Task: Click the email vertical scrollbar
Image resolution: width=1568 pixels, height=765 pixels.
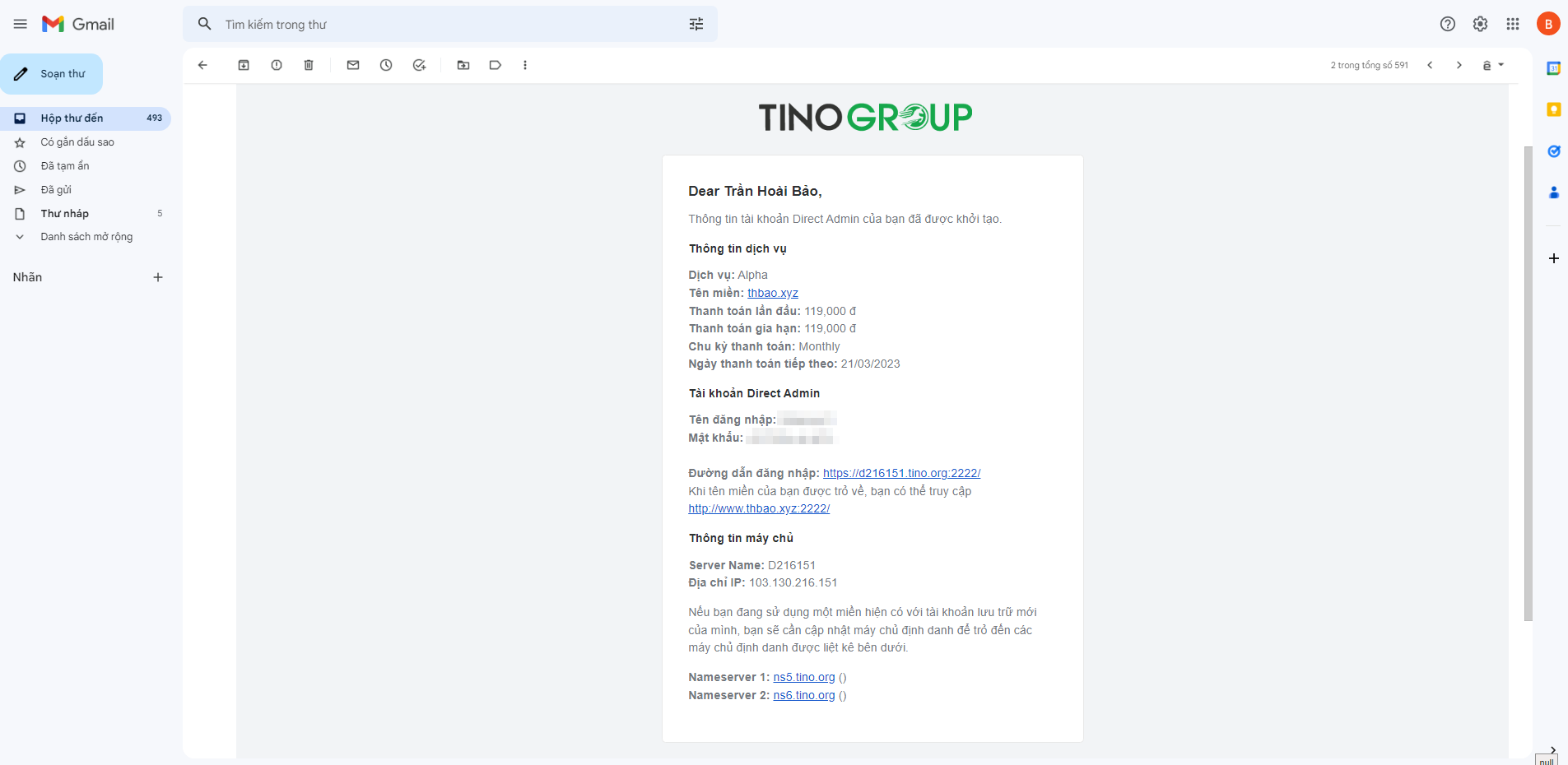Action: tap(1528, 383)
